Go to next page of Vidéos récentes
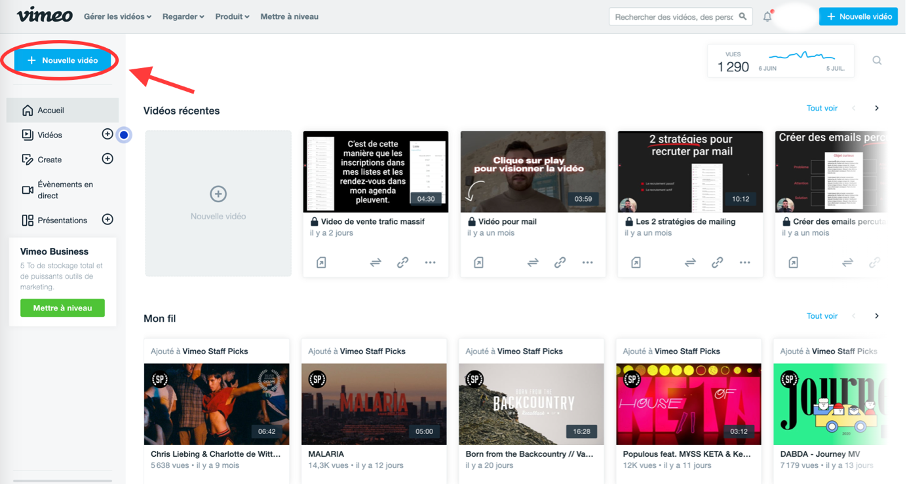 point(877,108)
